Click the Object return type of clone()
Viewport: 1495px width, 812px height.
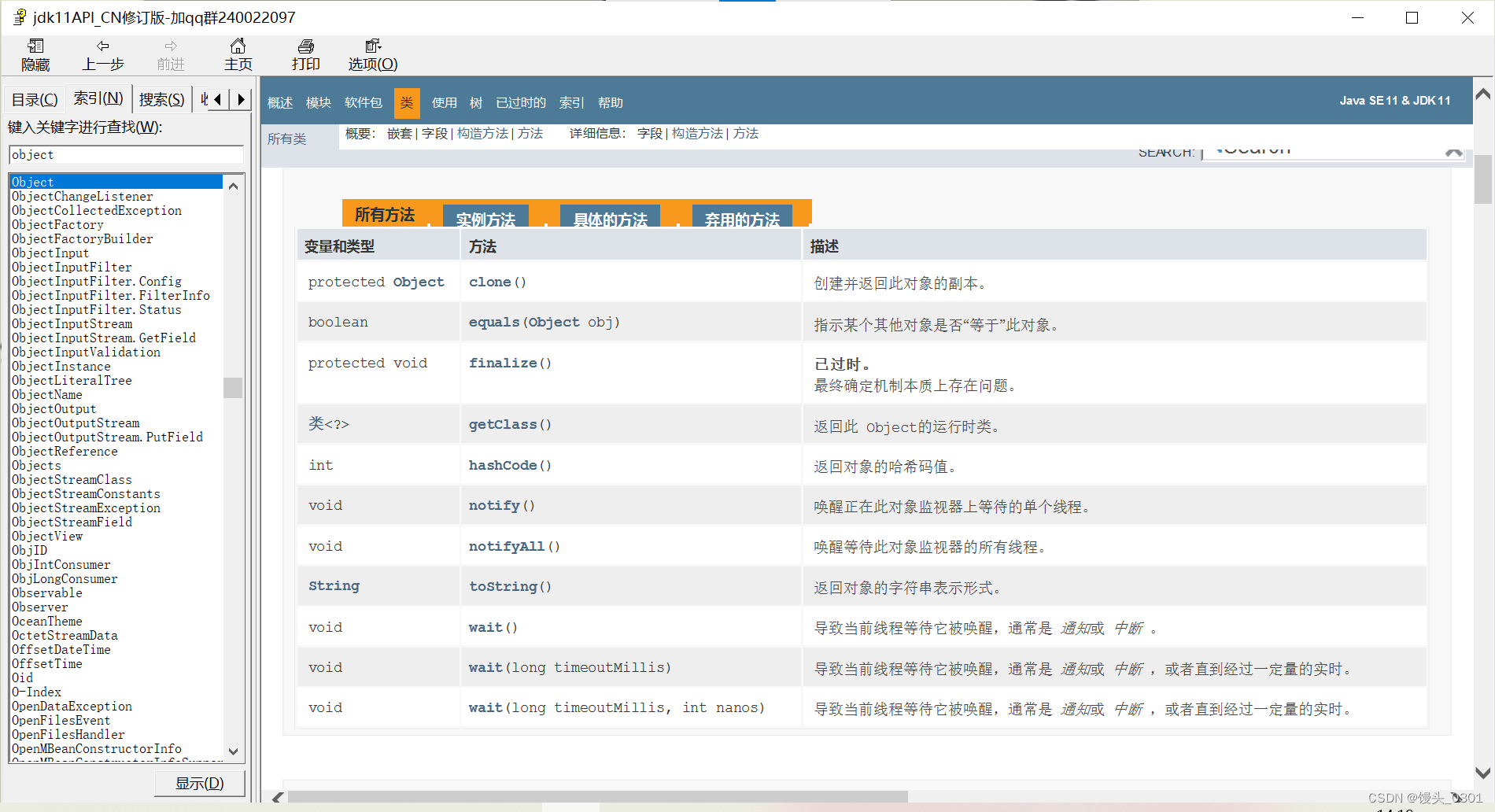pos(419,282)
